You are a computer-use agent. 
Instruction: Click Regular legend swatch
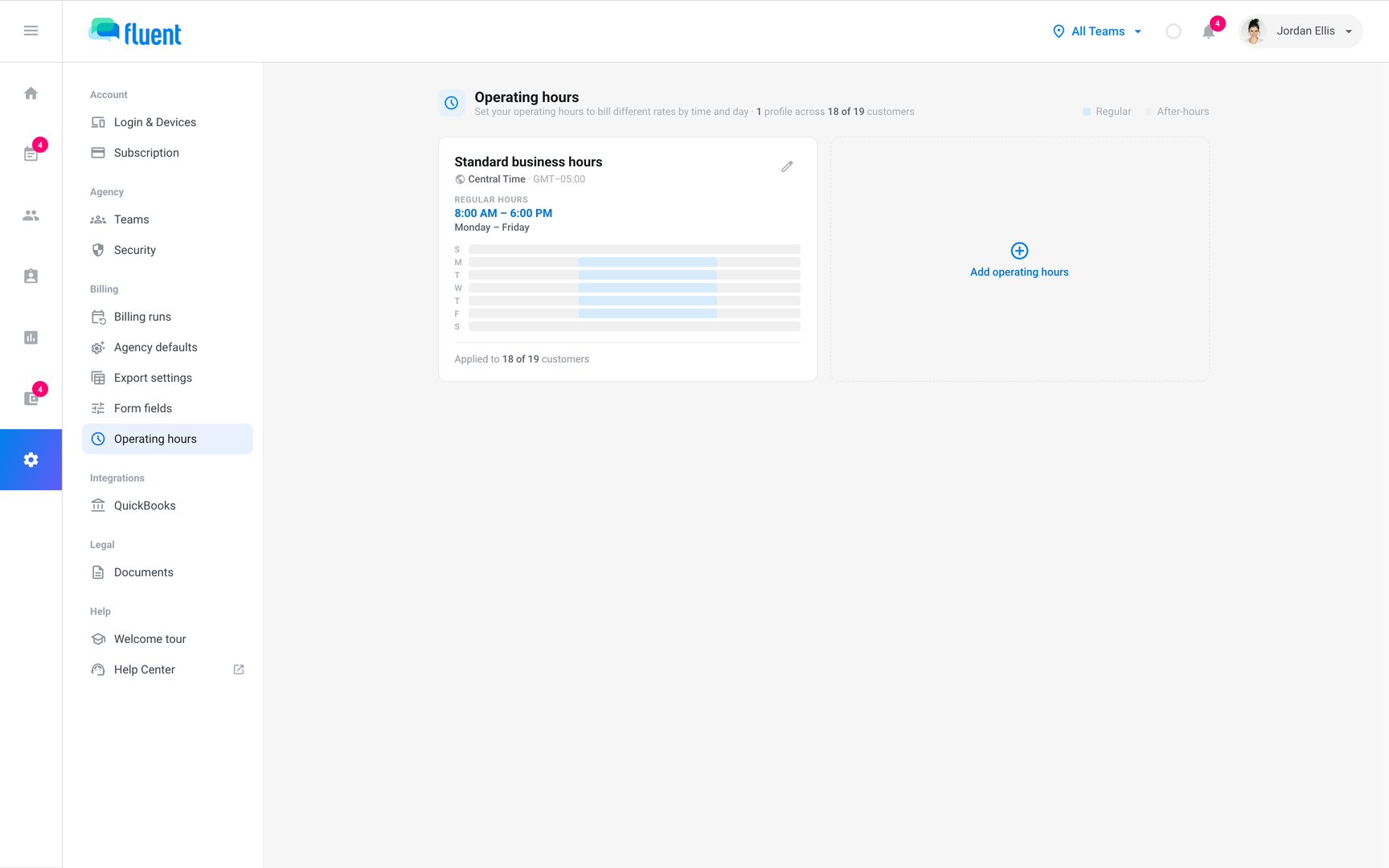point(1087,112)
